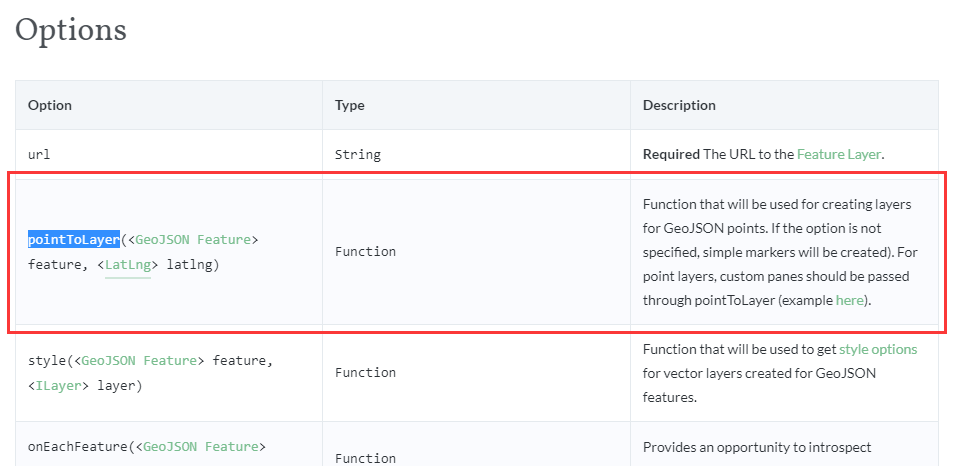The width and height of the screenshot is (953, 466).
Task: Follow the 'here' example link
Action: pos(849,299)
